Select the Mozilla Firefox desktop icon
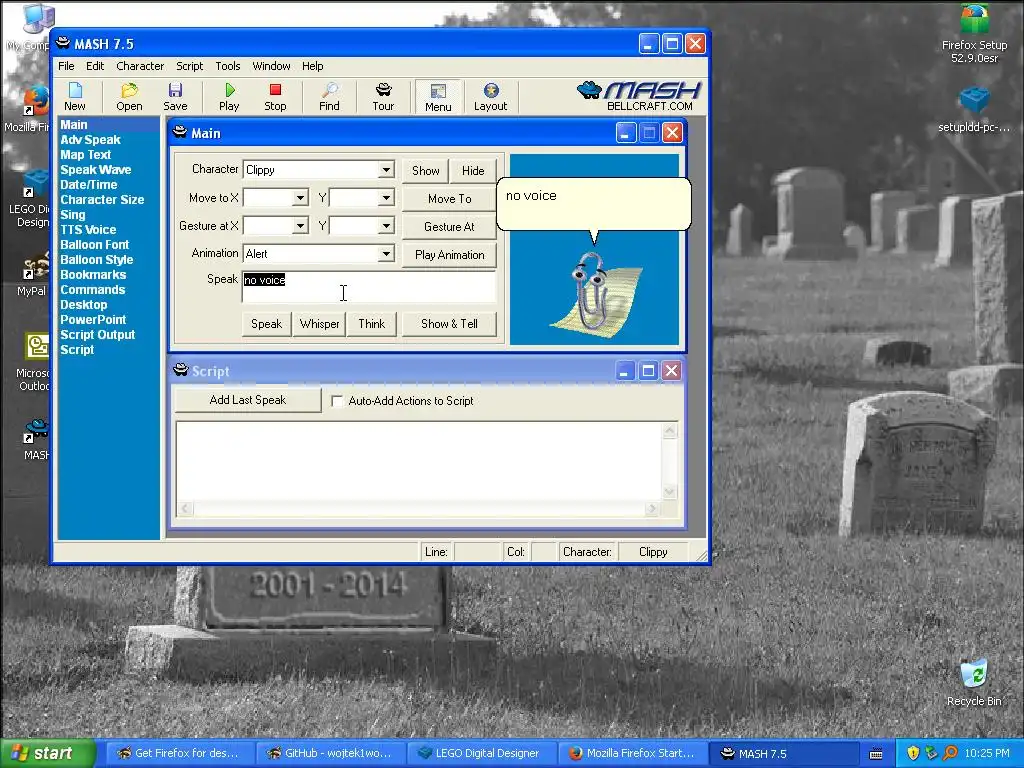1024x768 pixels. coord(31,108)
